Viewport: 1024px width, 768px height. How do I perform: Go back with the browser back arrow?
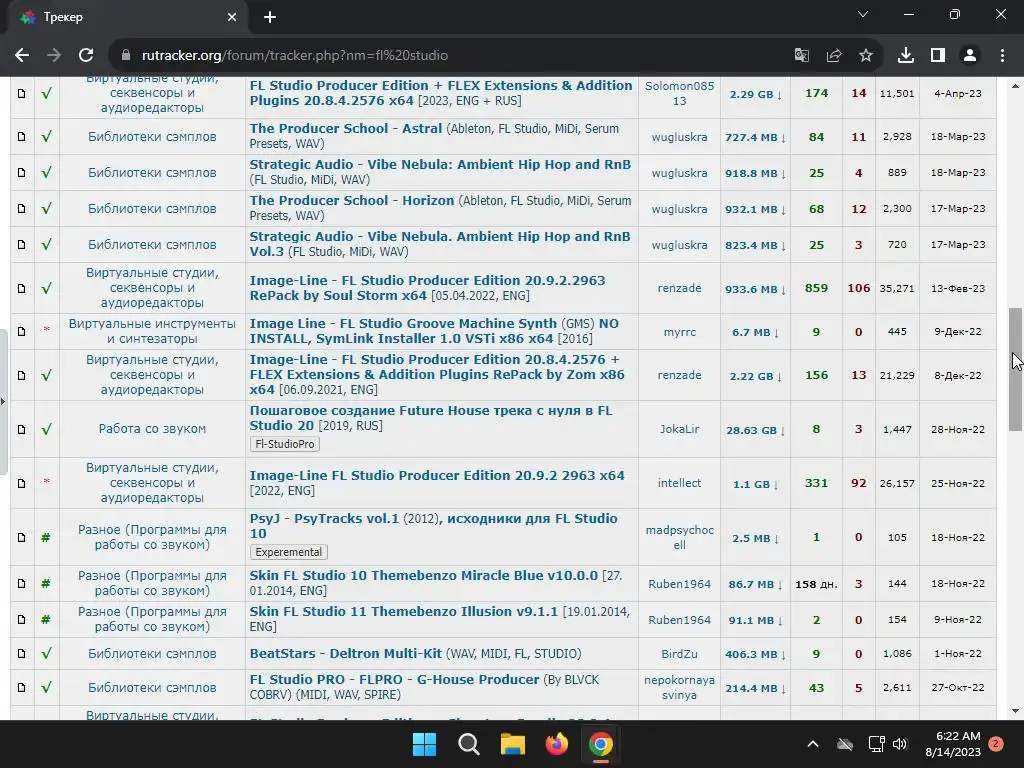22,56
